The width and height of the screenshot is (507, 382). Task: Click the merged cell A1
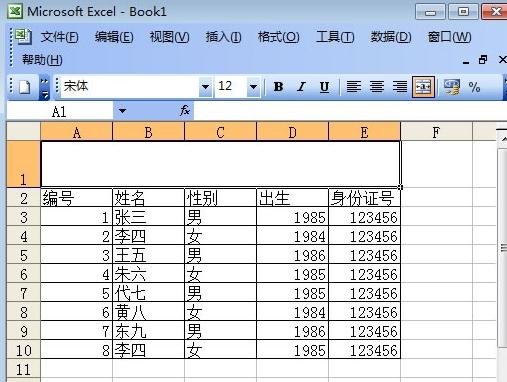[x=220, y=164]
